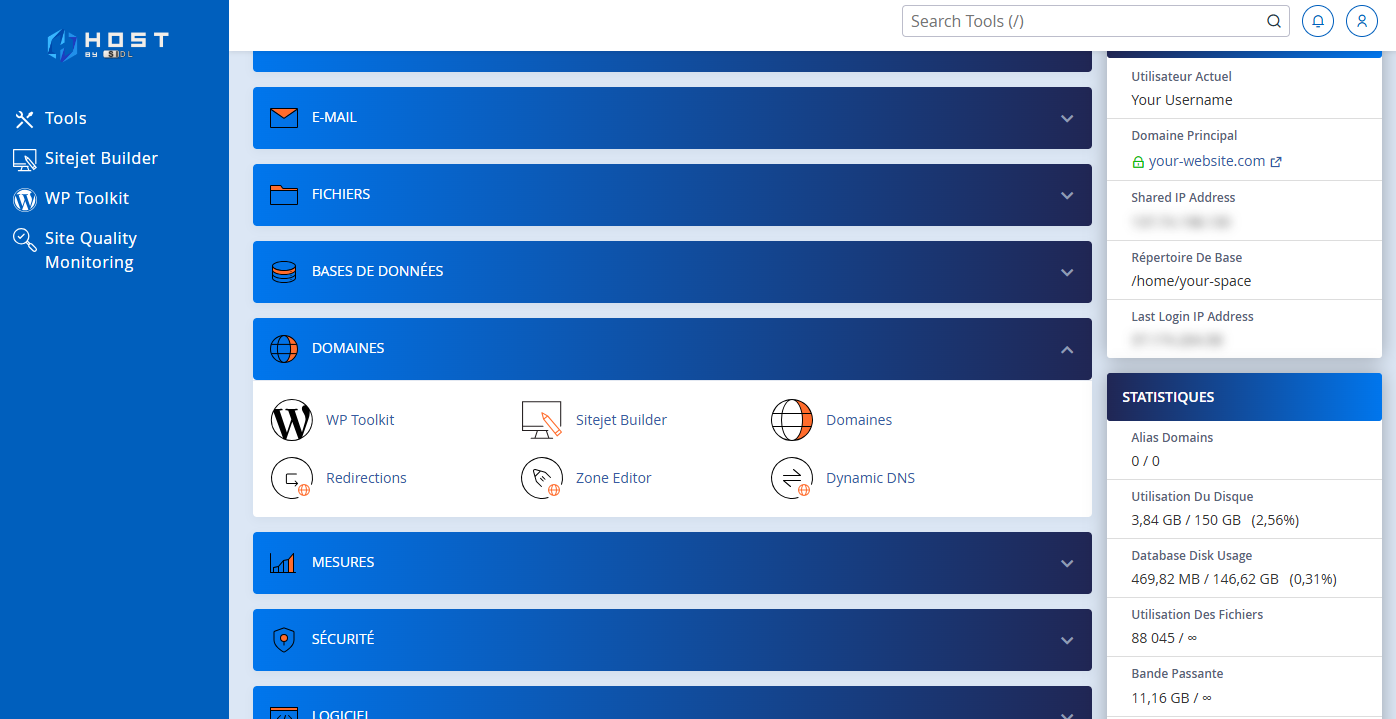1396x719 pixels.
Task: Expand the E-MAIL section chevron
Action: (1067, 118)
